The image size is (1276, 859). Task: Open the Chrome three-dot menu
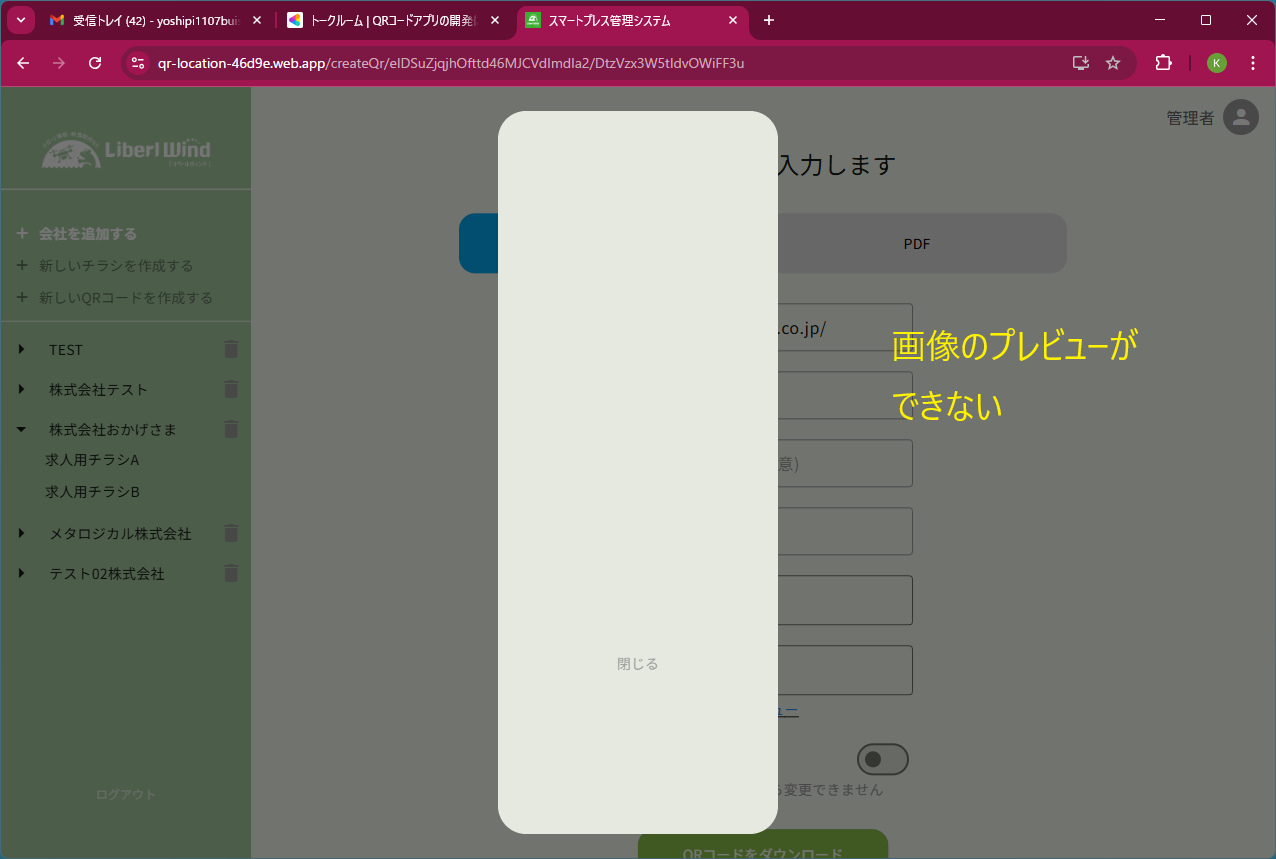1253,63
